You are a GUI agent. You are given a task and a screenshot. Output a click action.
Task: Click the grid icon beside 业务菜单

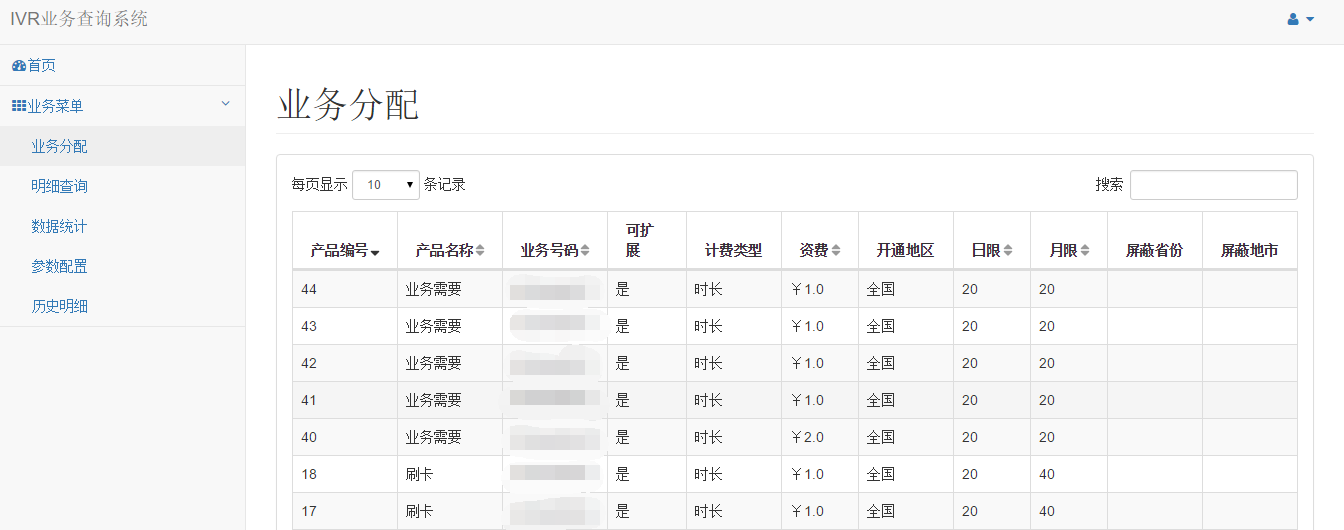18,106
